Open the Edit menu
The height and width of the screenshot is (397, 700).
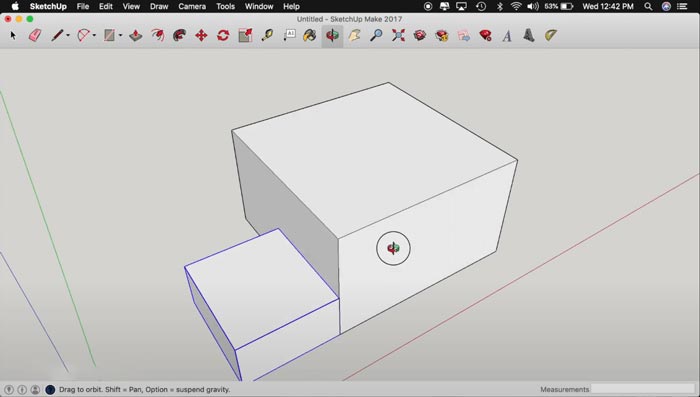click(x=106, y=6)
